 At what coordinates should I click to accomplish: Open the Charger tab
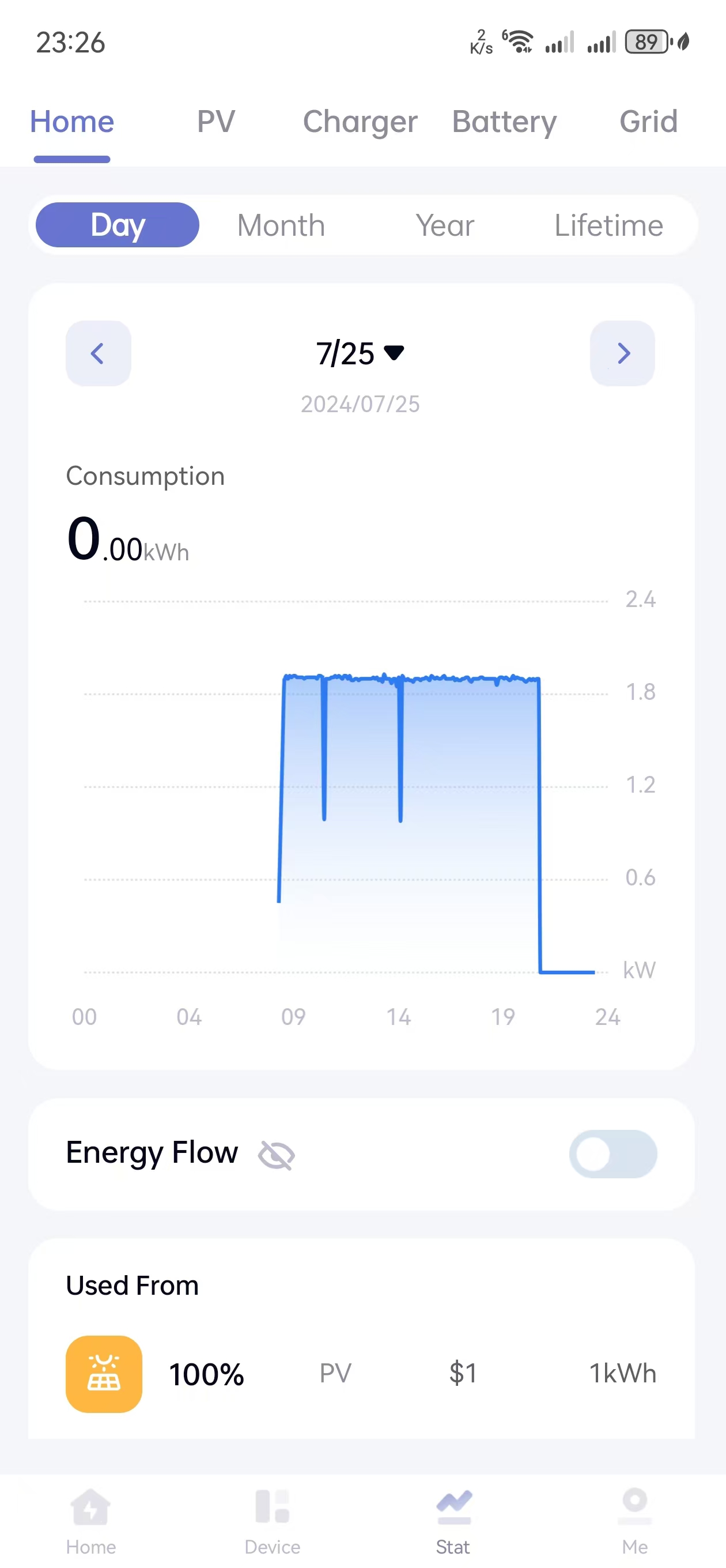360,122
